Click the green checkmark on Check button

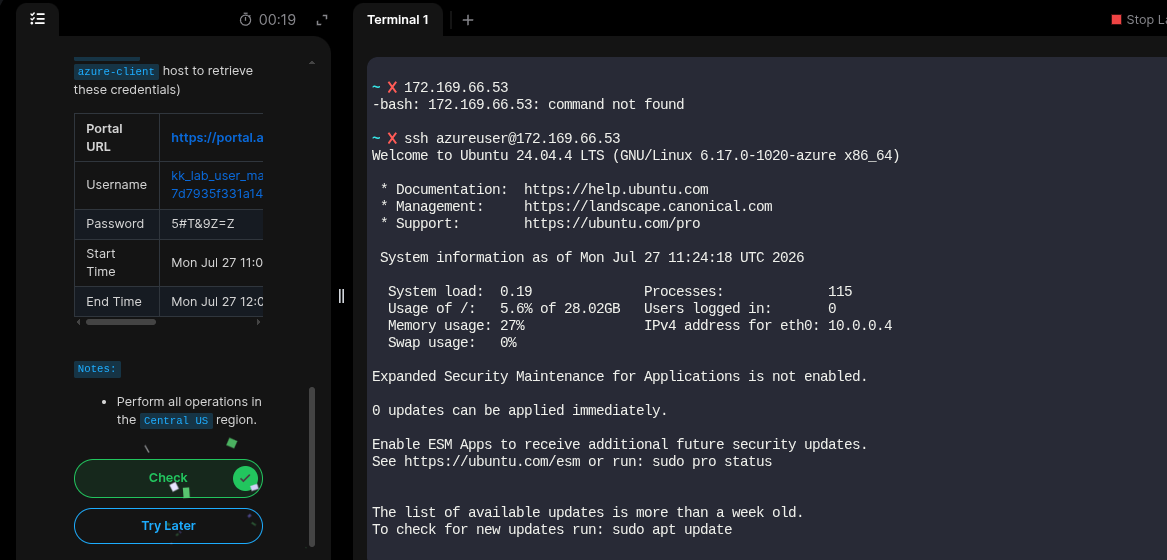[x=245, y=478]
